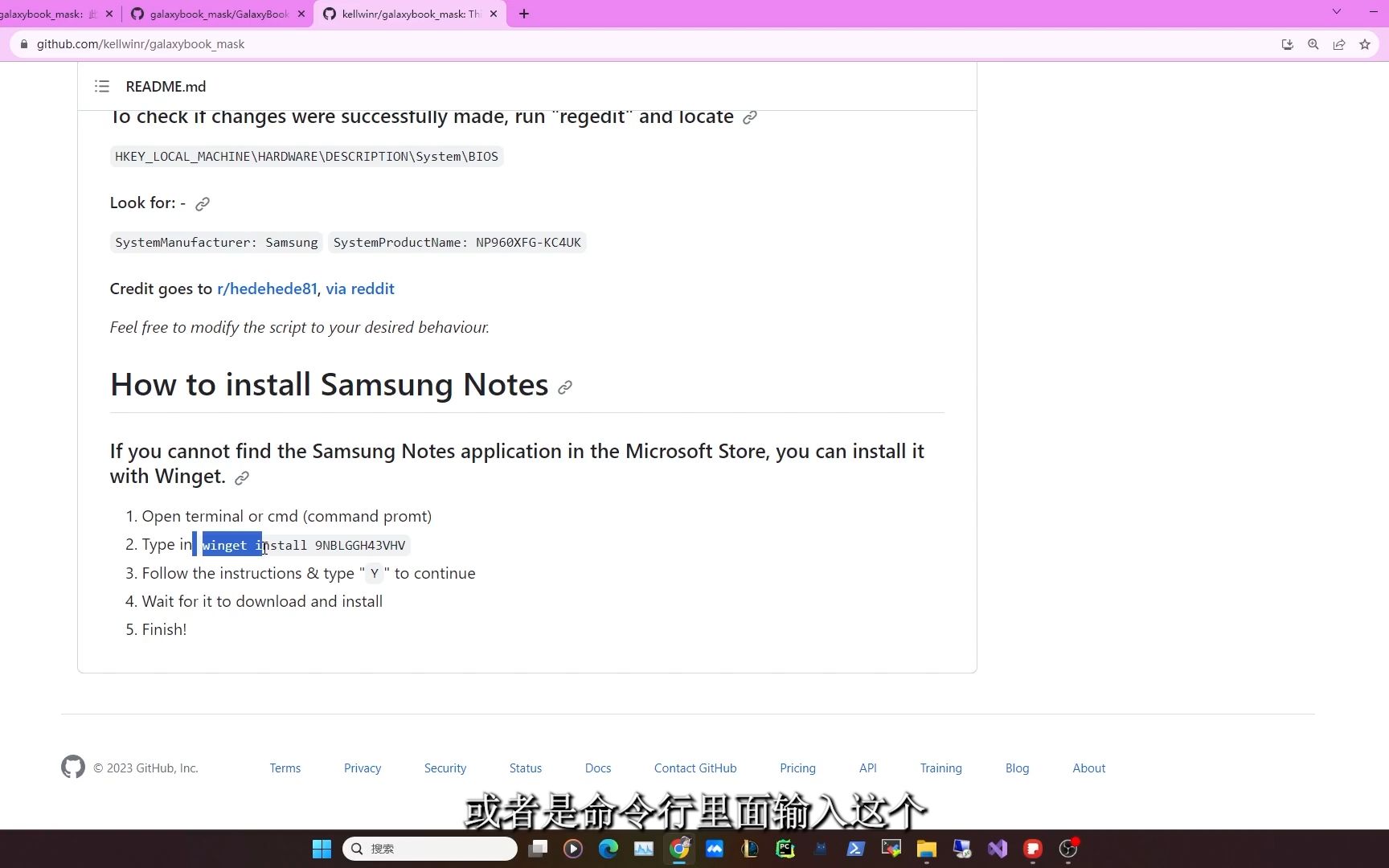Copy anchor link beside 'Look for: -' heading
This screenshot has width=1389, height=868.
(x=203, y=203)
